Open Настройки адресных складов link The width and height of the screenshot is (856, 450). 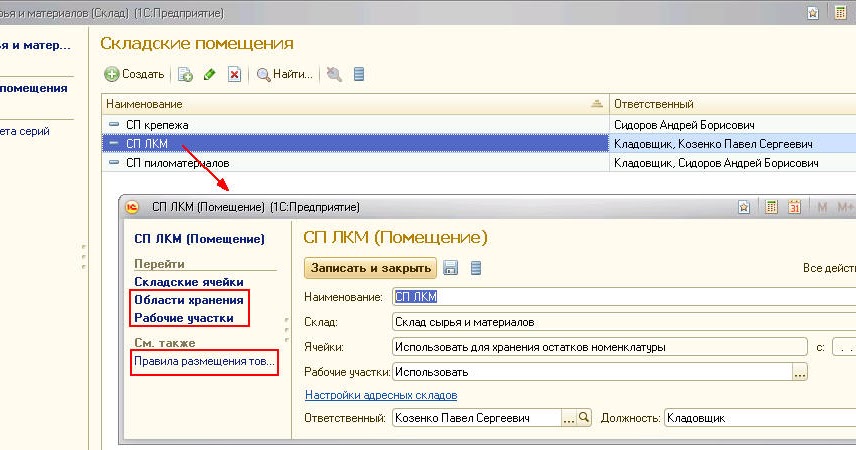click(381, 395)
